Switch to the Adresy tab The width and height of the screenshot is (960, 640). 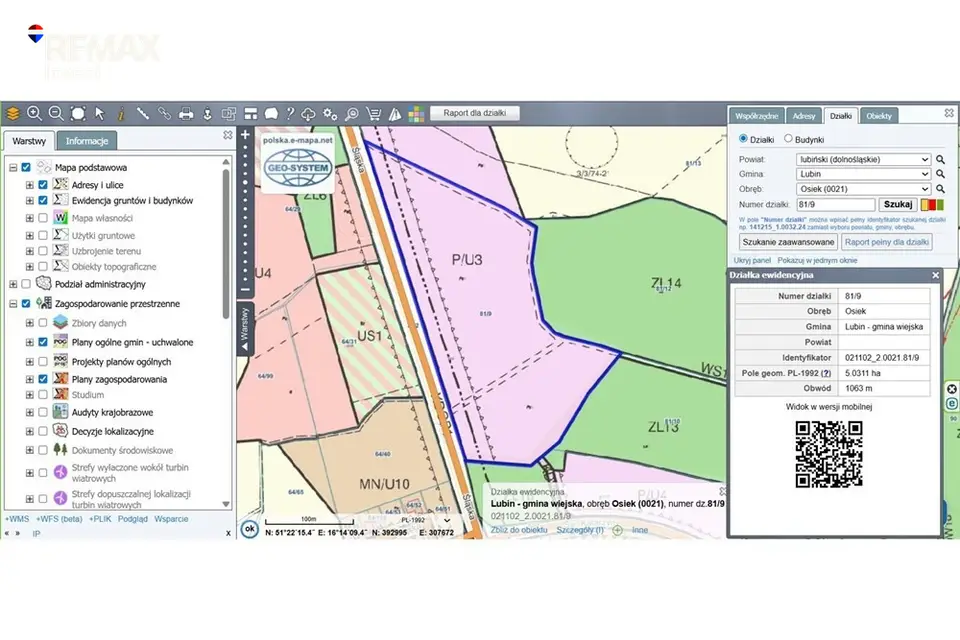pyautogui.click(x=803, y=116)
